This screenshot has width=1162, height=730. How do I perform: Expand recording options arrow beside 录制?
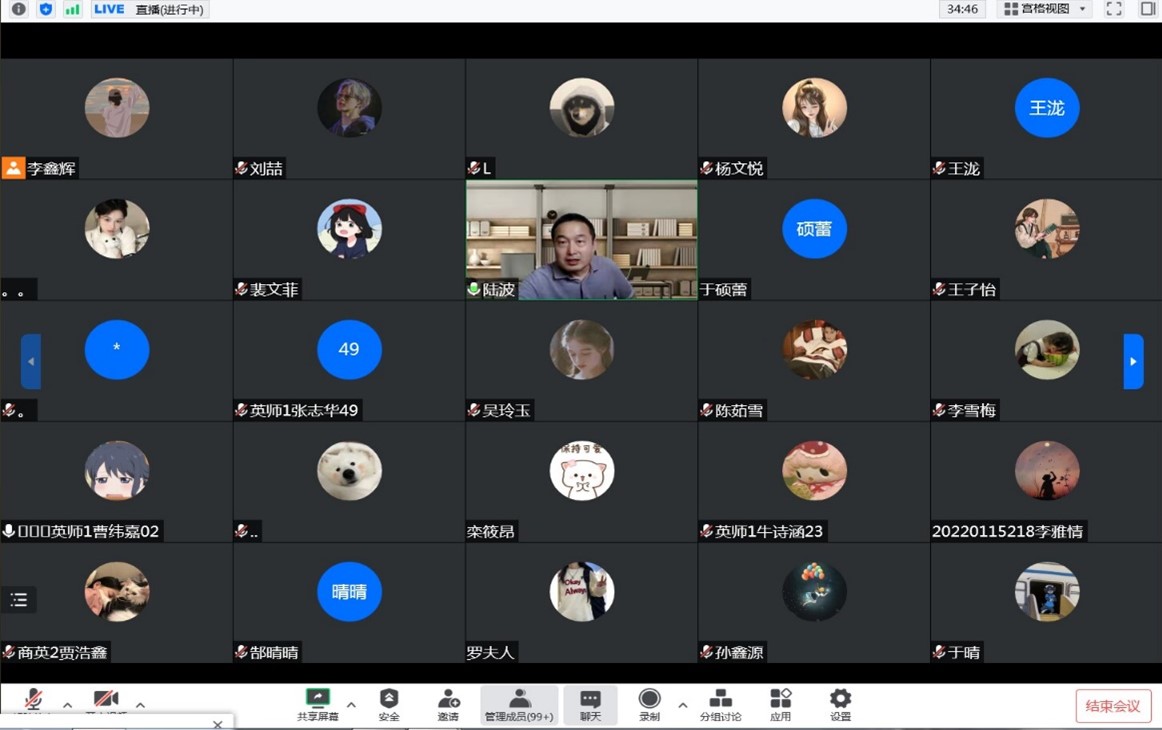coord(682,705)
